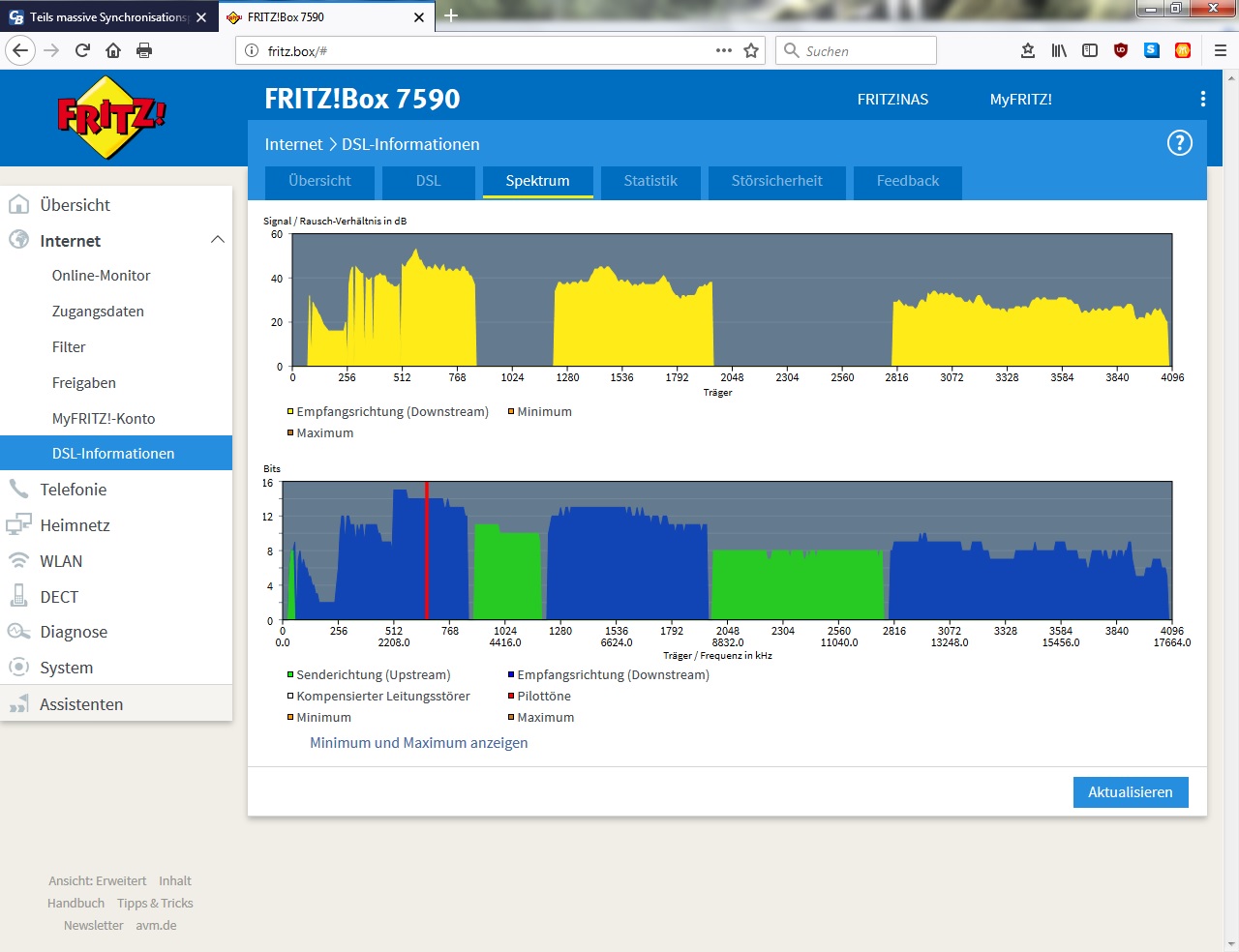Click the Suchen search field

click(x=856, y=50)
